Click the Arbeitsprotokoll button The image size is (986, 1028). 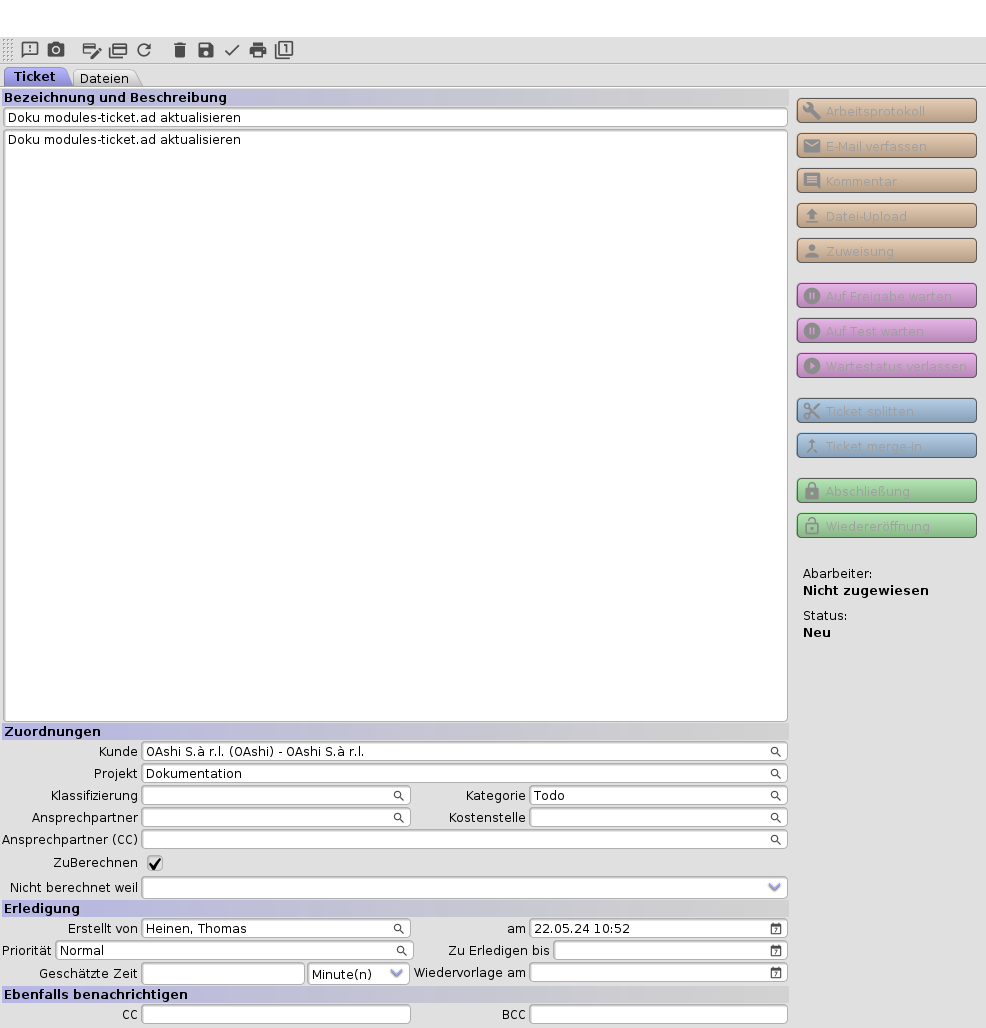(887, 111)
